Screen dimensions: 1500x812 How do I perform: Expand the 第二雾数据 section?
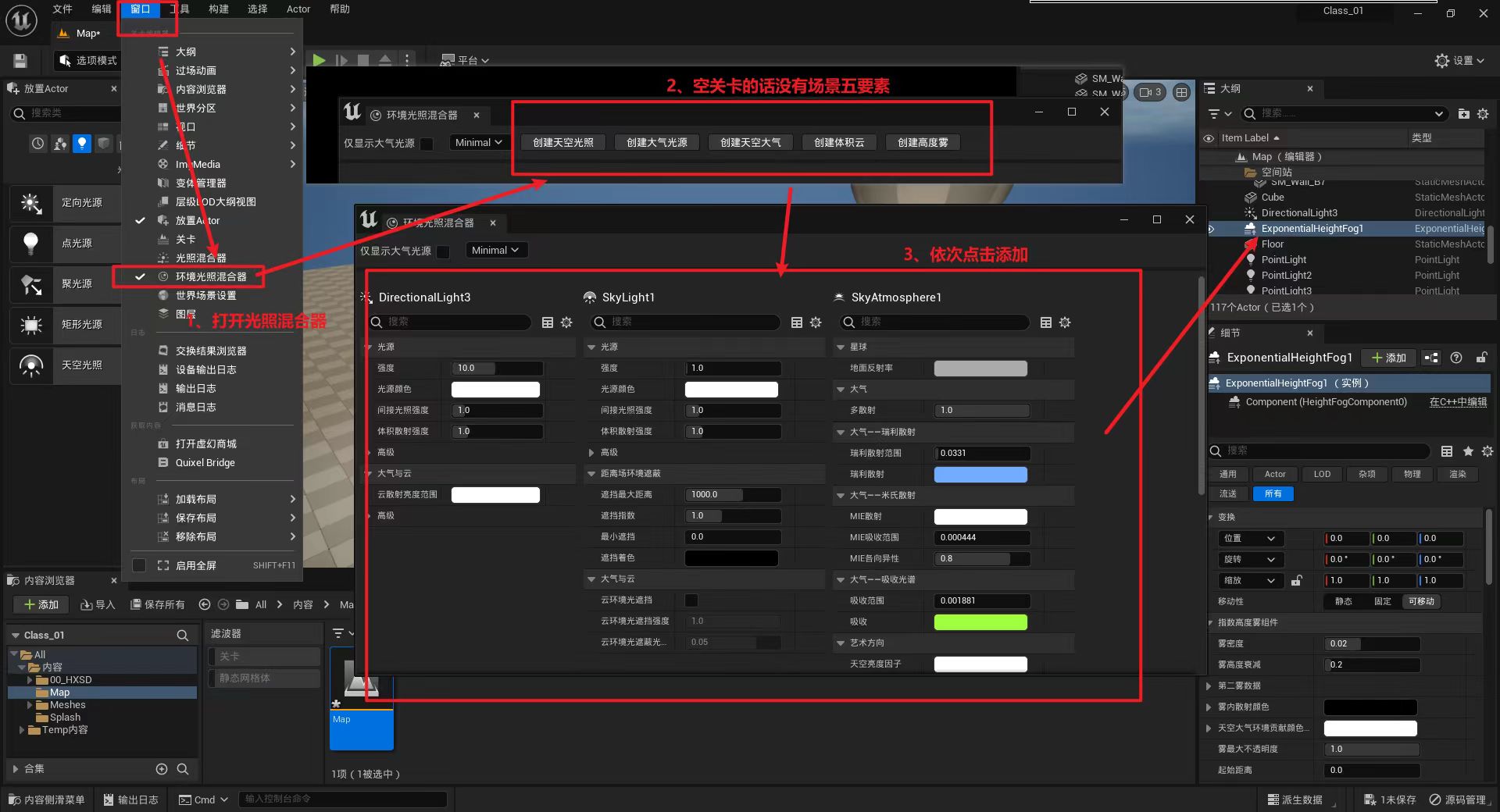[1209, 686]
